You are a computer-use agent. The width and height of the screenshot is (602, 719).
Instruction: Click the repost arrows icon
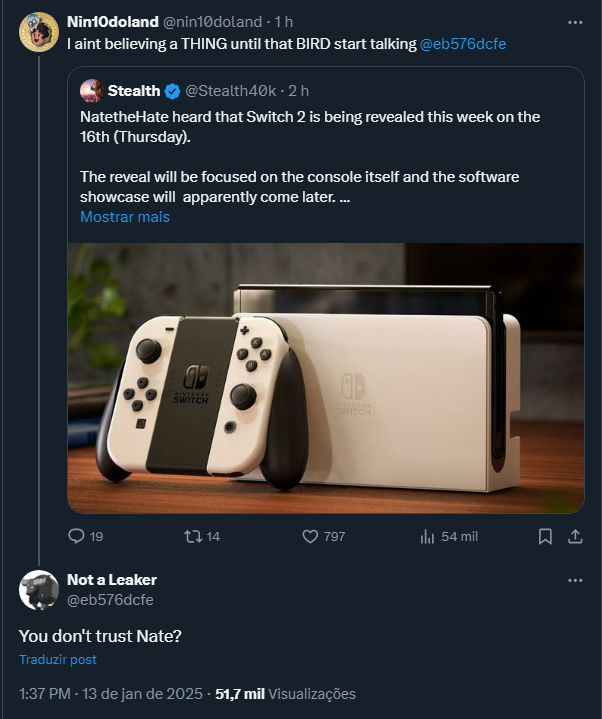193,536
